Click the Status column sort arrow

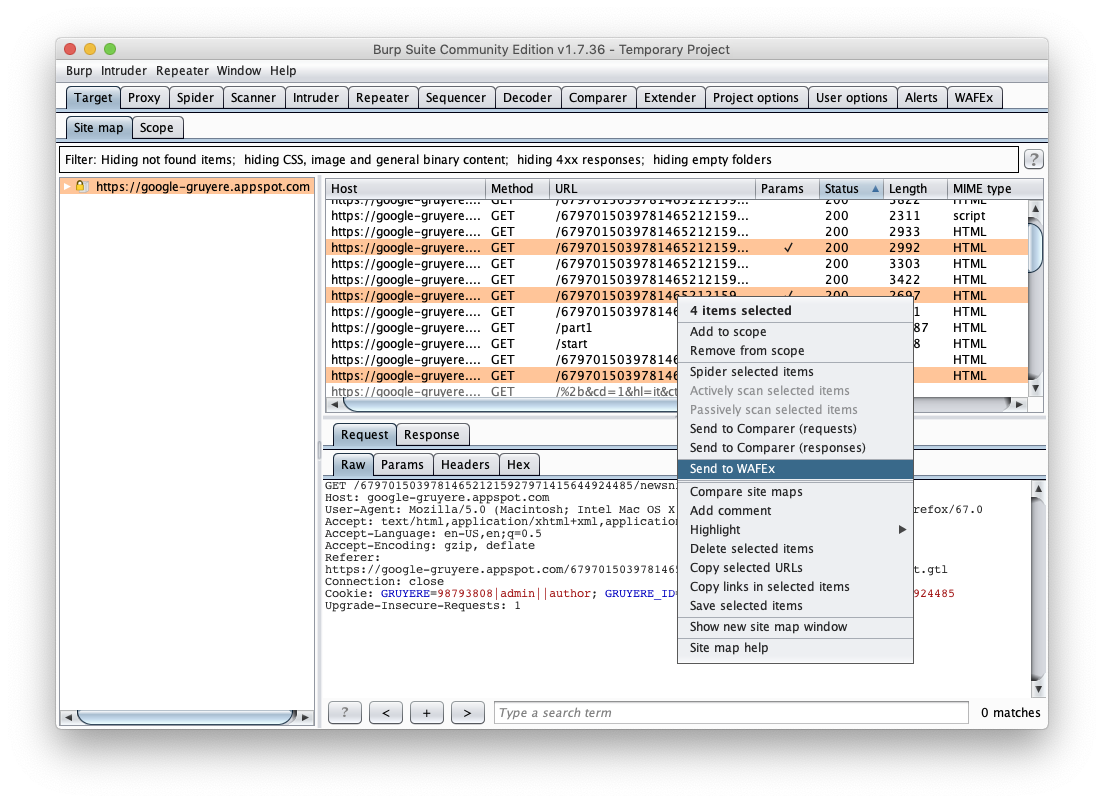[x=875, y=189]
